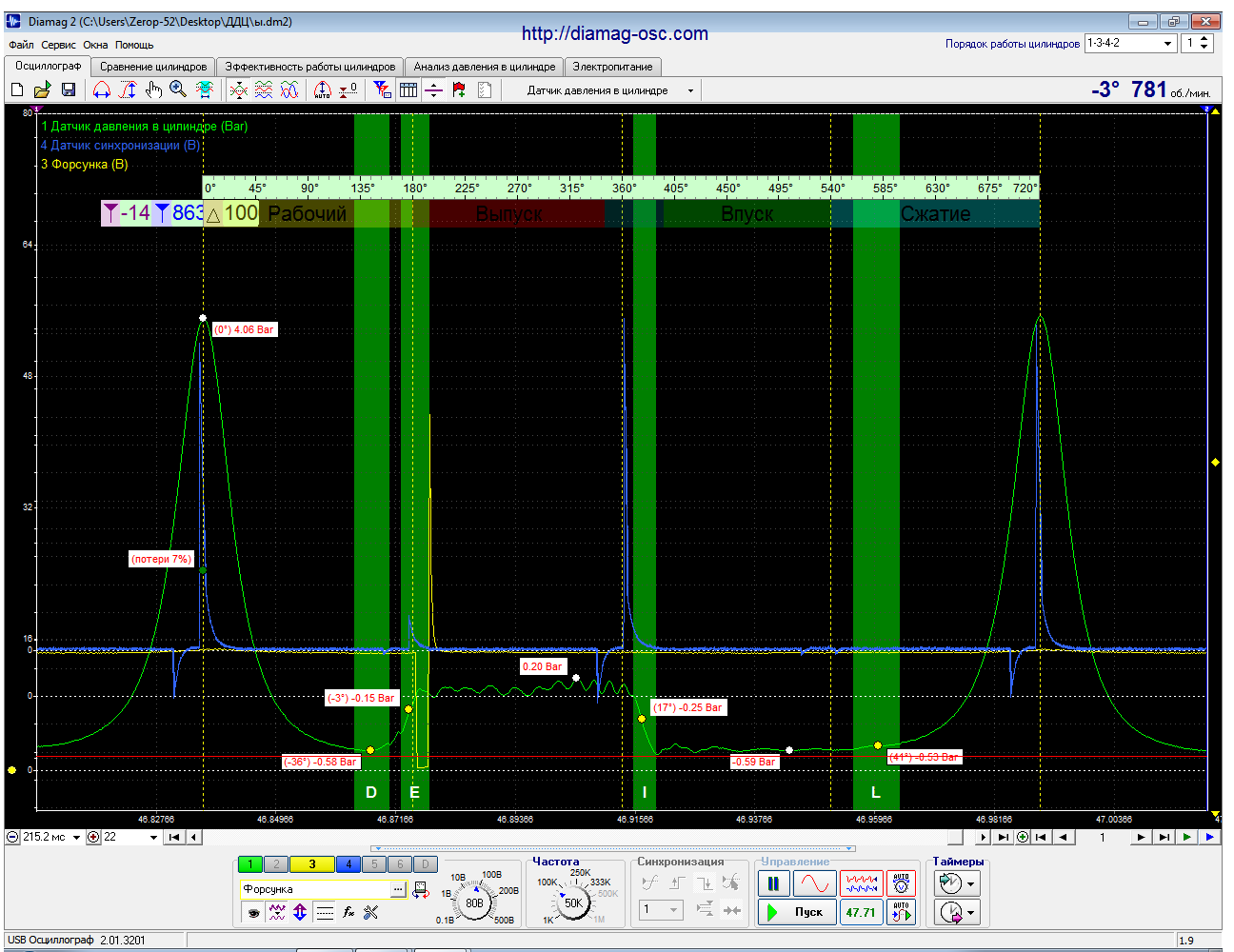Open the Окна menu
1234x952 pixels.
(95, 45)
